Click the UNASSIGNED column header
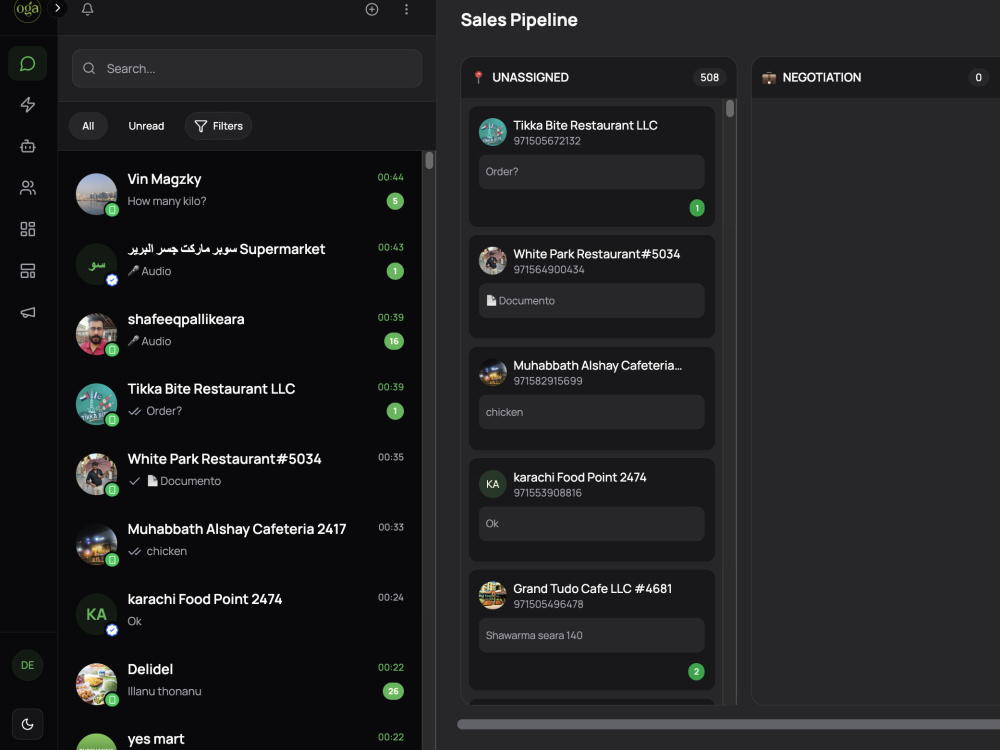The width and height of the screenshot is (1000, 750). coord(599,78)
